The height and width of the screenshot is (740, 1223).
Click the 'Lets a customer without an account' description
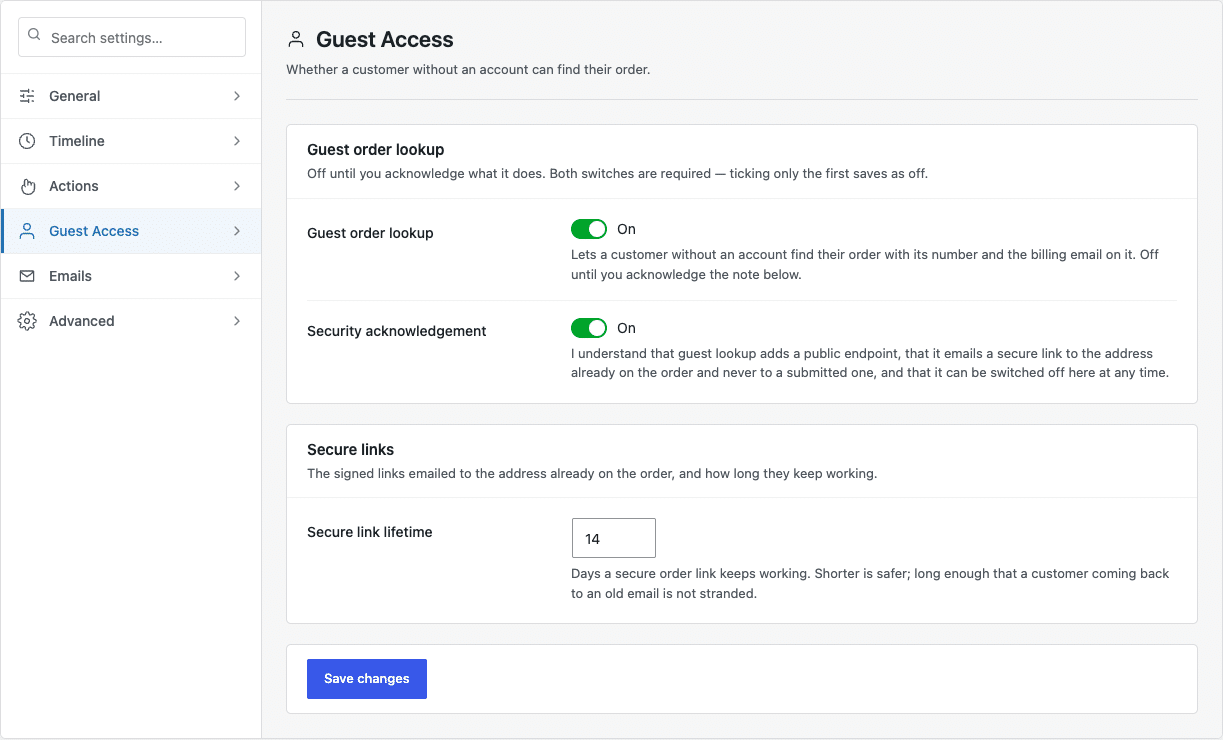pyautogui.click(x=865, y=264)
